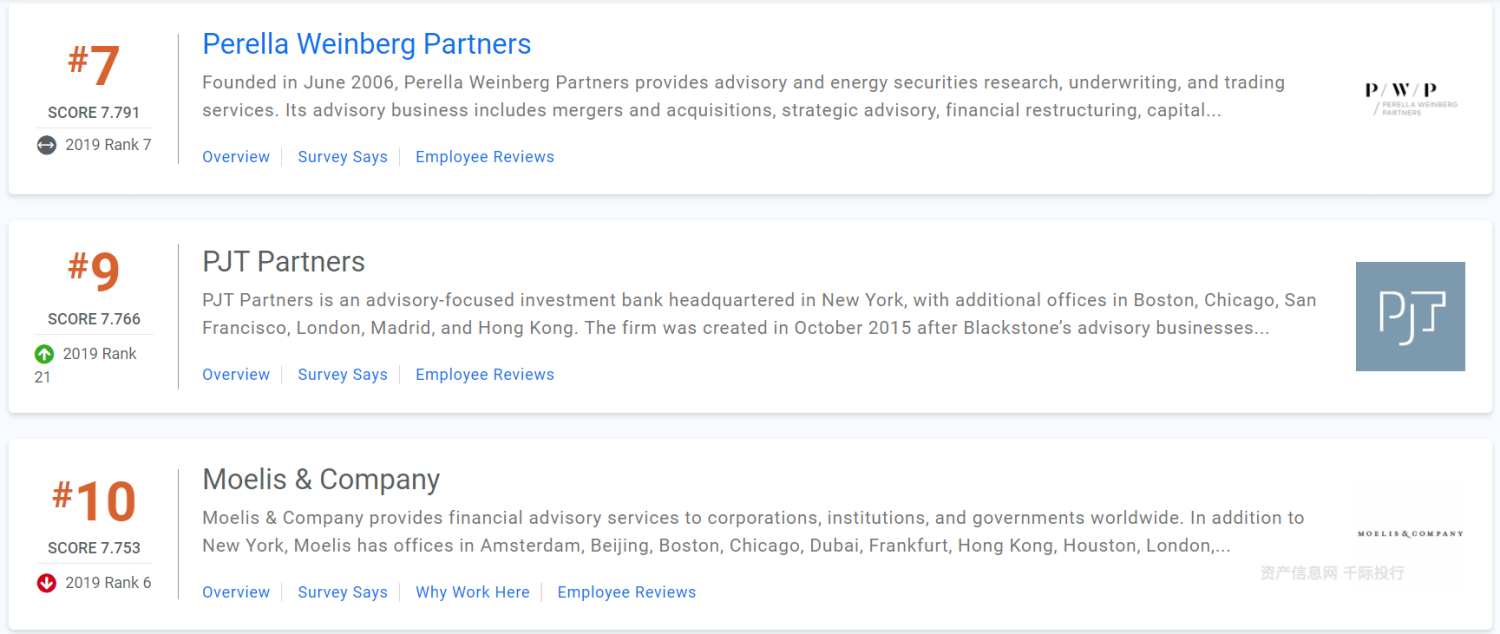Click the PJT Partners logo image

point(1410,316)
